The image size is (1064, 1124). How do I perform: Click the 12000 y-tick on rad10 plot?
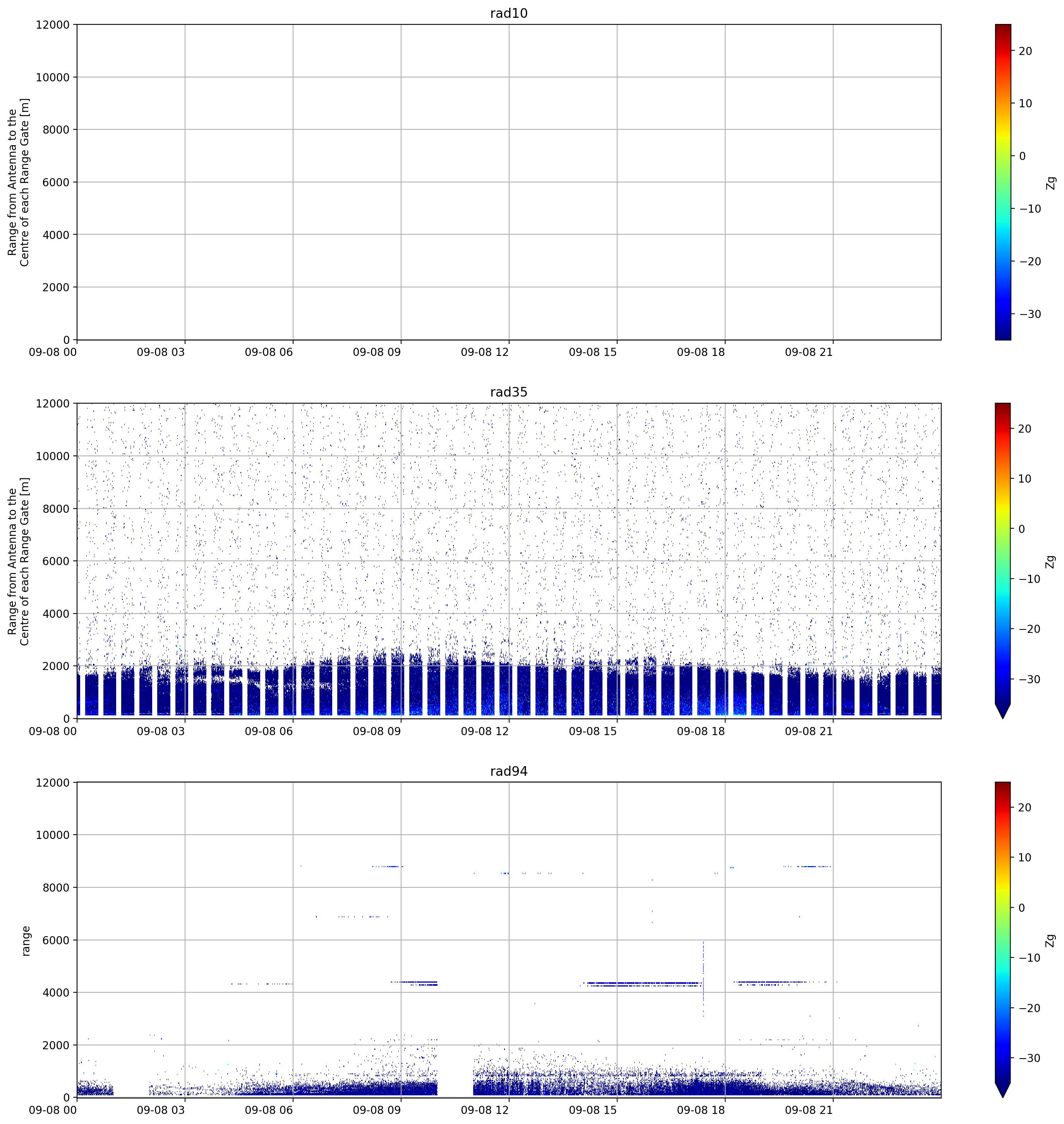click(53, 25)
